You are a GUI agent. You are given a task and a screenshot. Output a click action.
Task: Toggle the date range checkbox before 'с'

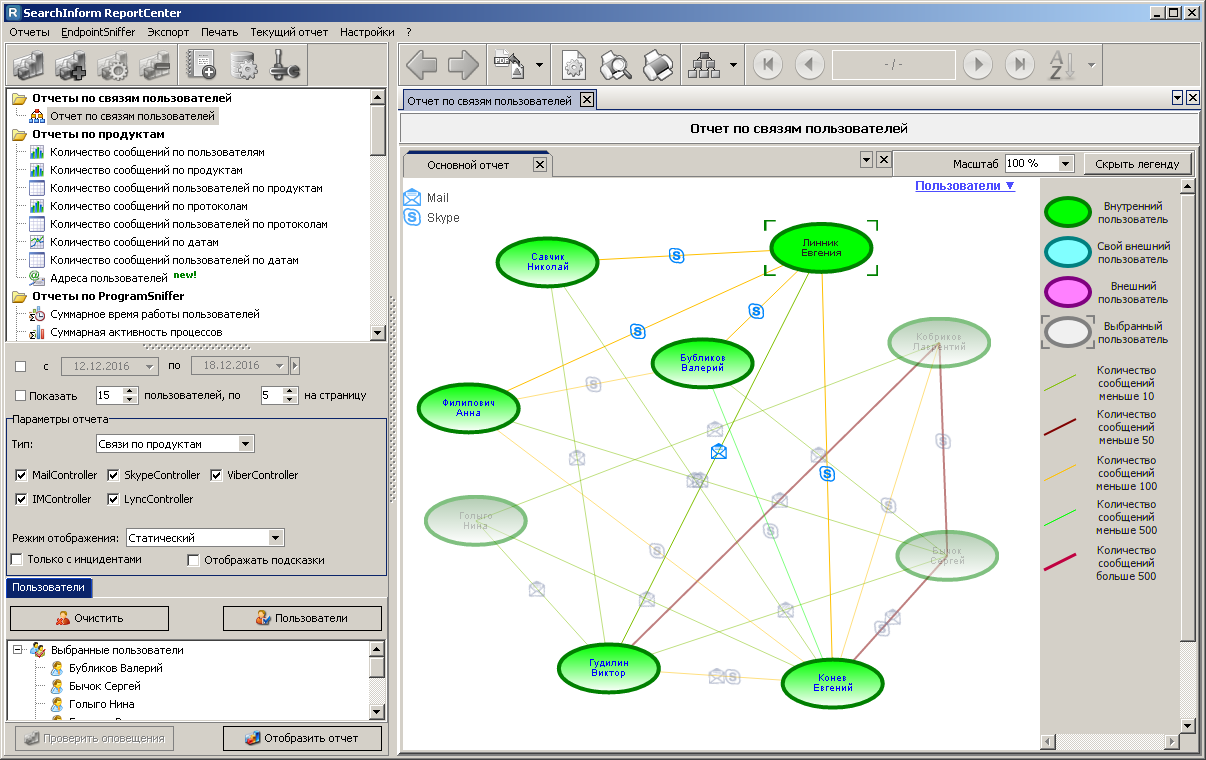click(x=21, y=366)
